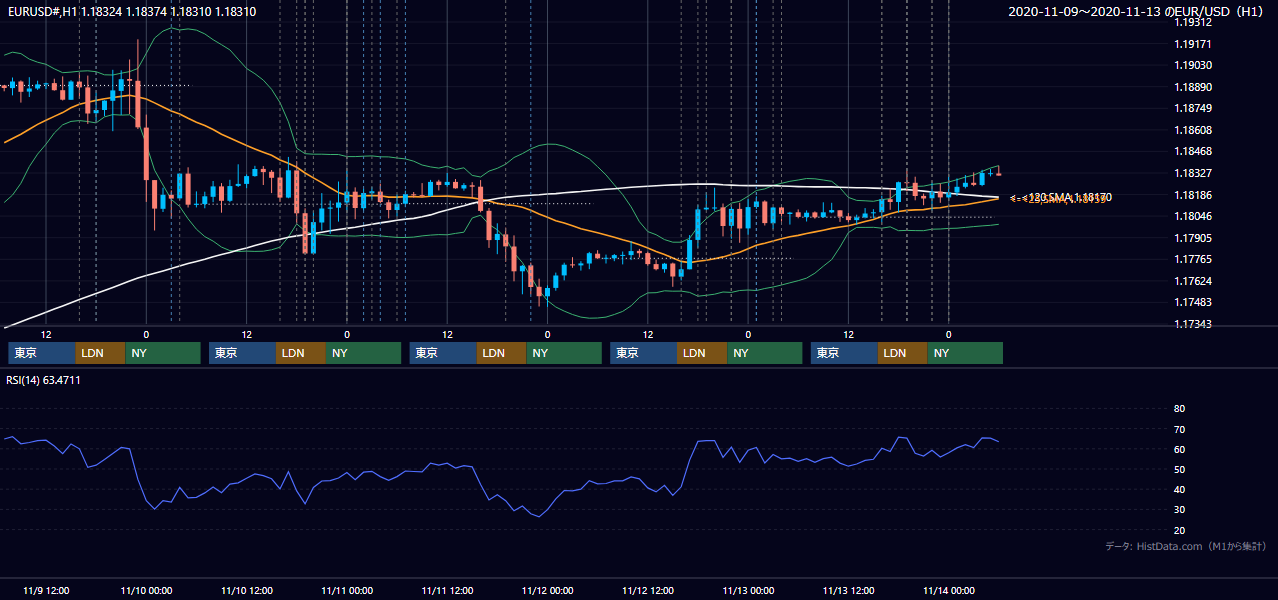Click the 東京 session block for 11/11
The width and height of the screenshot is (1278, 600).
[444, 353]
